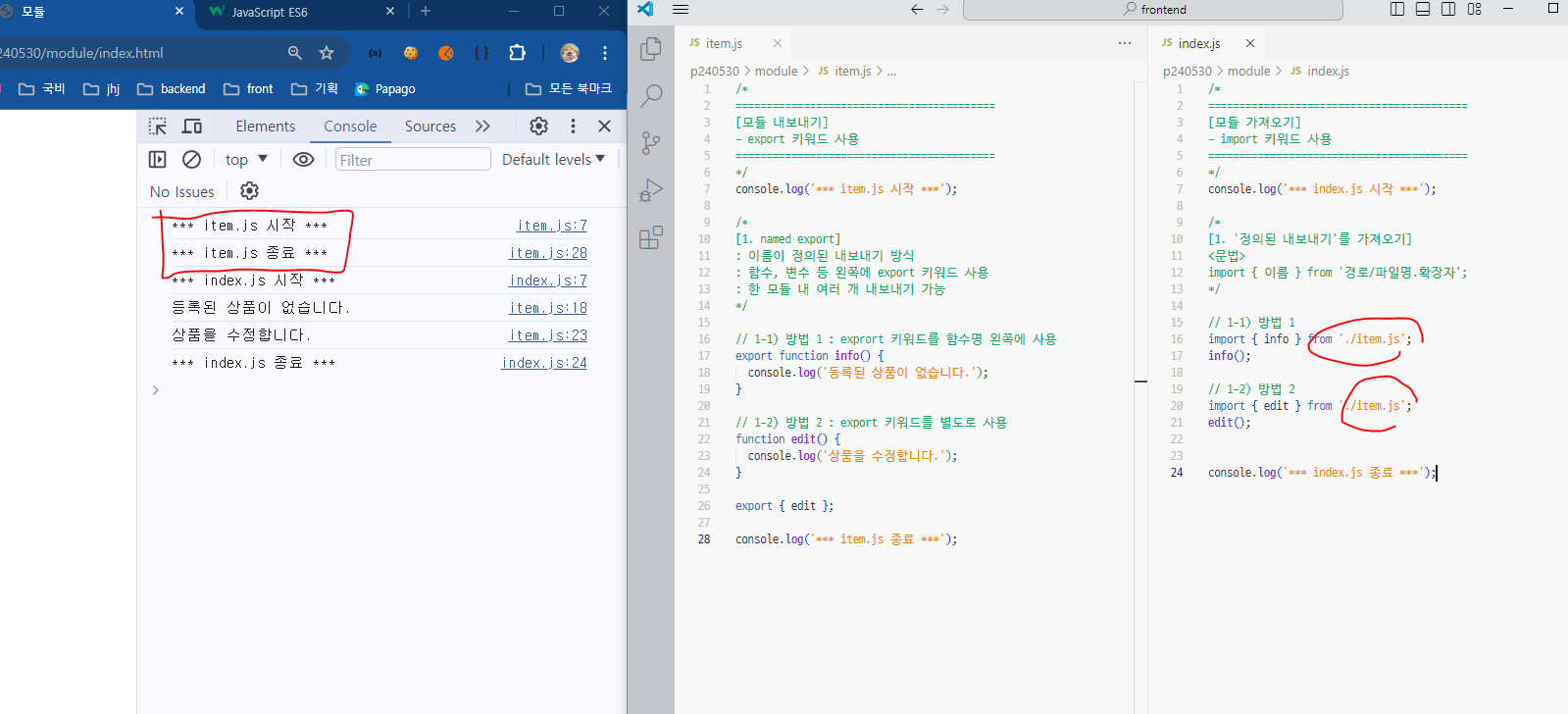The image size is (1568, 714).
Task: Bookmark this page with the star icon
Action: coord(327,53)
